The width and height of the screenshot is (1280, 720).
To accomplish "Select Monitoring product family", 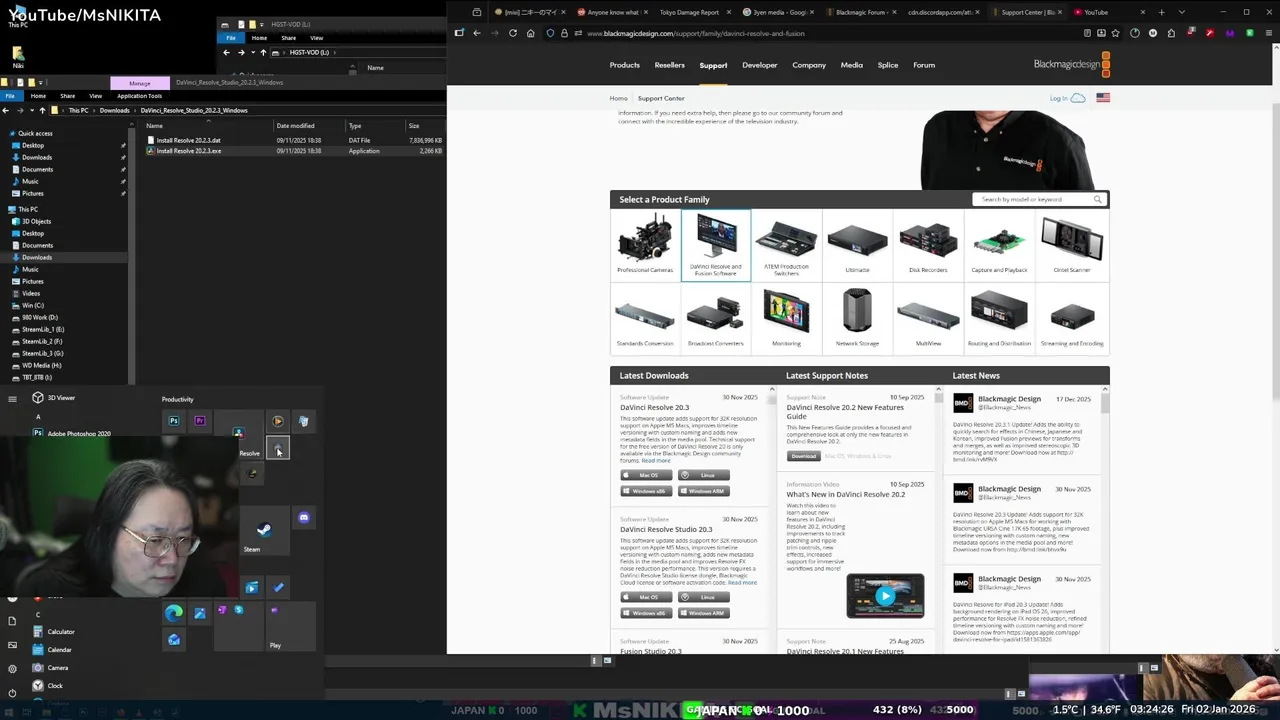I will click(786, 318).
